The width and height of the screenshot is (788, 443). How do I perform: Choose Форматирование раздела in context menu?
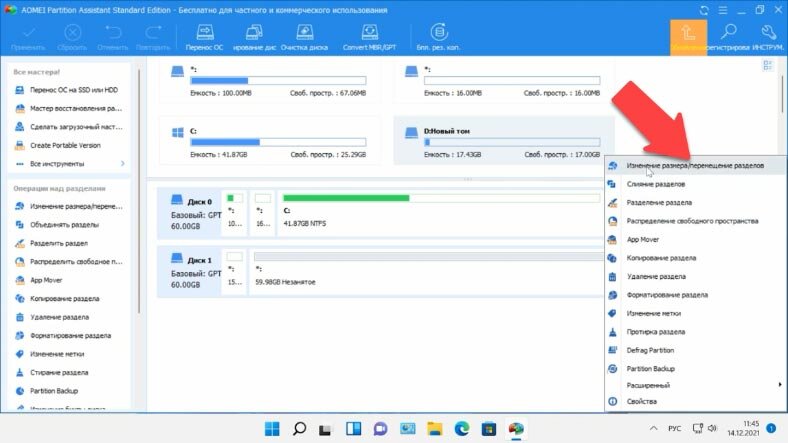point(696,295)
